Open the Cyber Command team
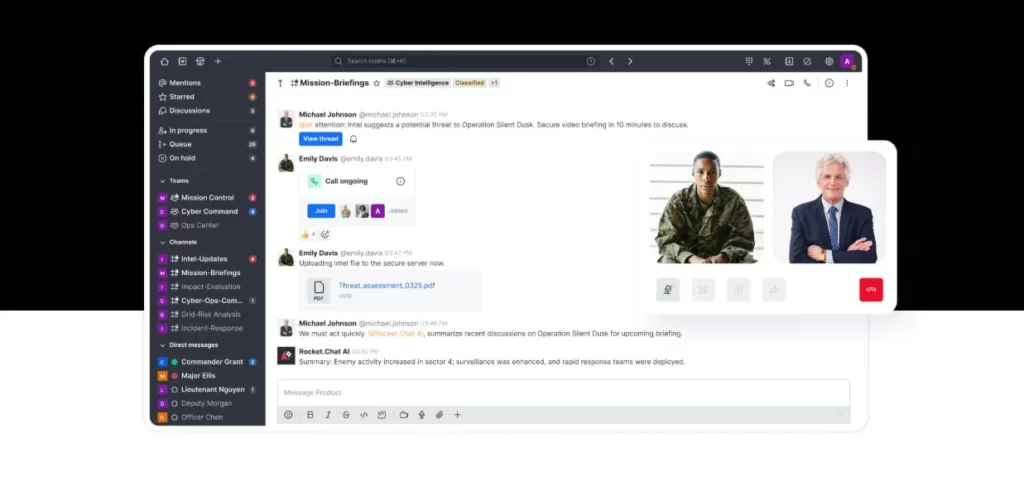 click(207, 212)
